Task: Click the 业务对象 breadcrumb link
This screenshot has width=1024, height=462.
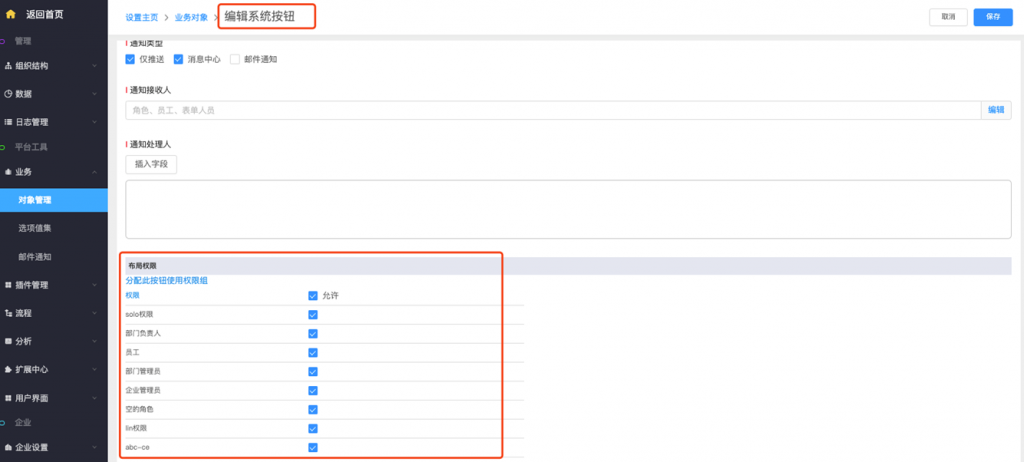Action: pos(191,18)
